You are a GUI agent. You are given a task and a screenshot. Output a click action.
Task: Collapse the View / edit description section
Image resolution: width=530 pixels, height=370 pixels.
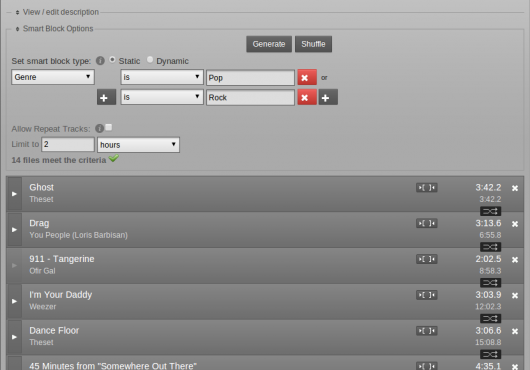click(x=17, y=13)
